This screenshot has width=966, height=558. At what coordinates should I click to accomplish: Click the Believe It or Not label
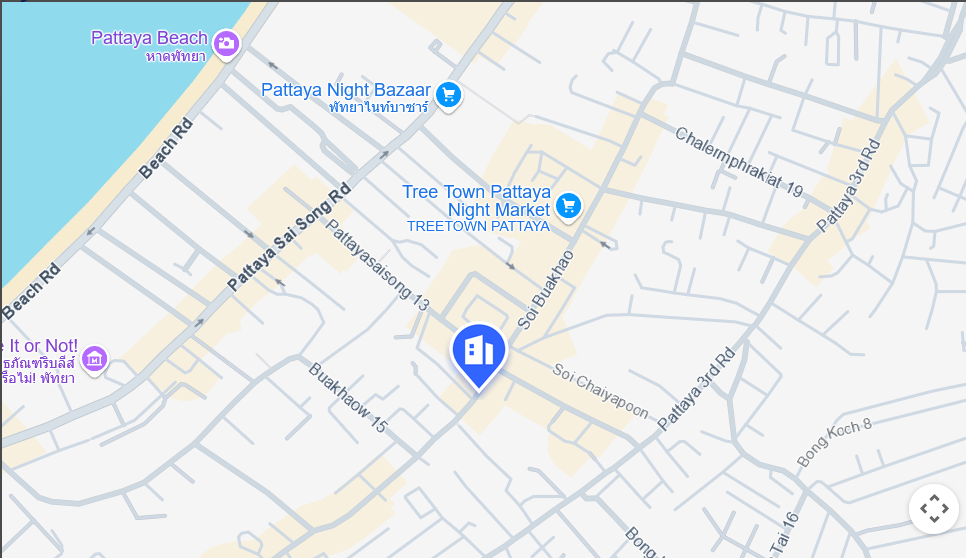[39, 346]
